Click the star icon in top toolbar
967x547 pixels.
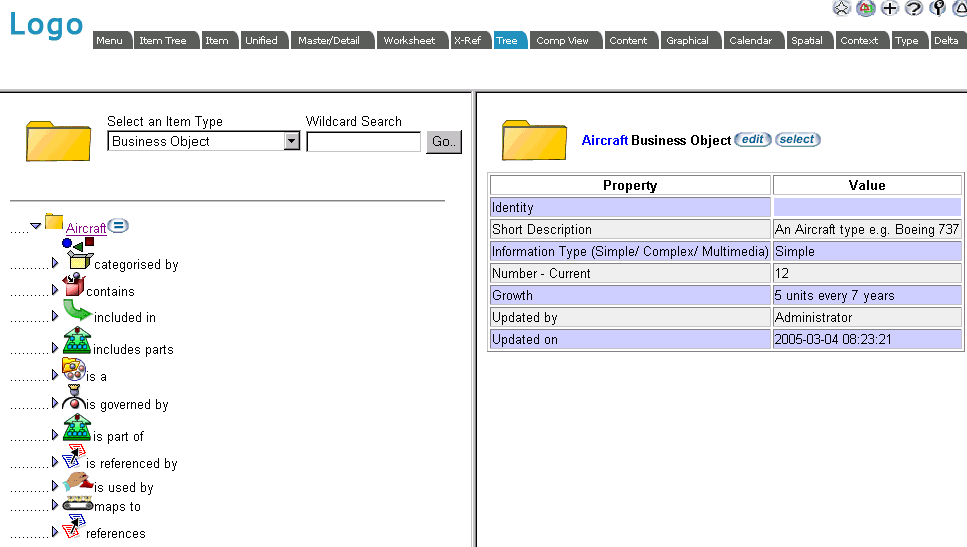842,8
